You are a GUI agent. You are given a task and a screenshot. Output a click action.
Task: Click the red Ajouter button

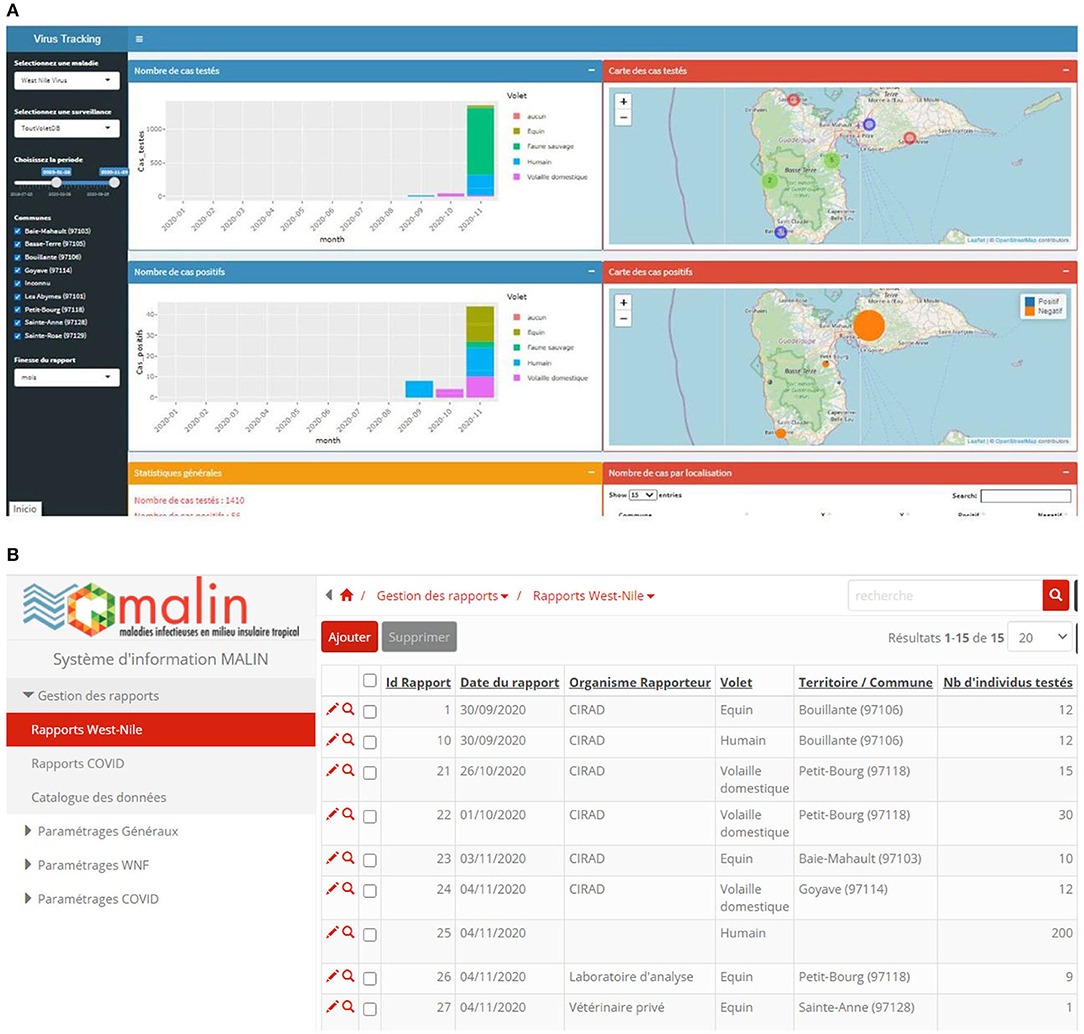click(349, 637)
